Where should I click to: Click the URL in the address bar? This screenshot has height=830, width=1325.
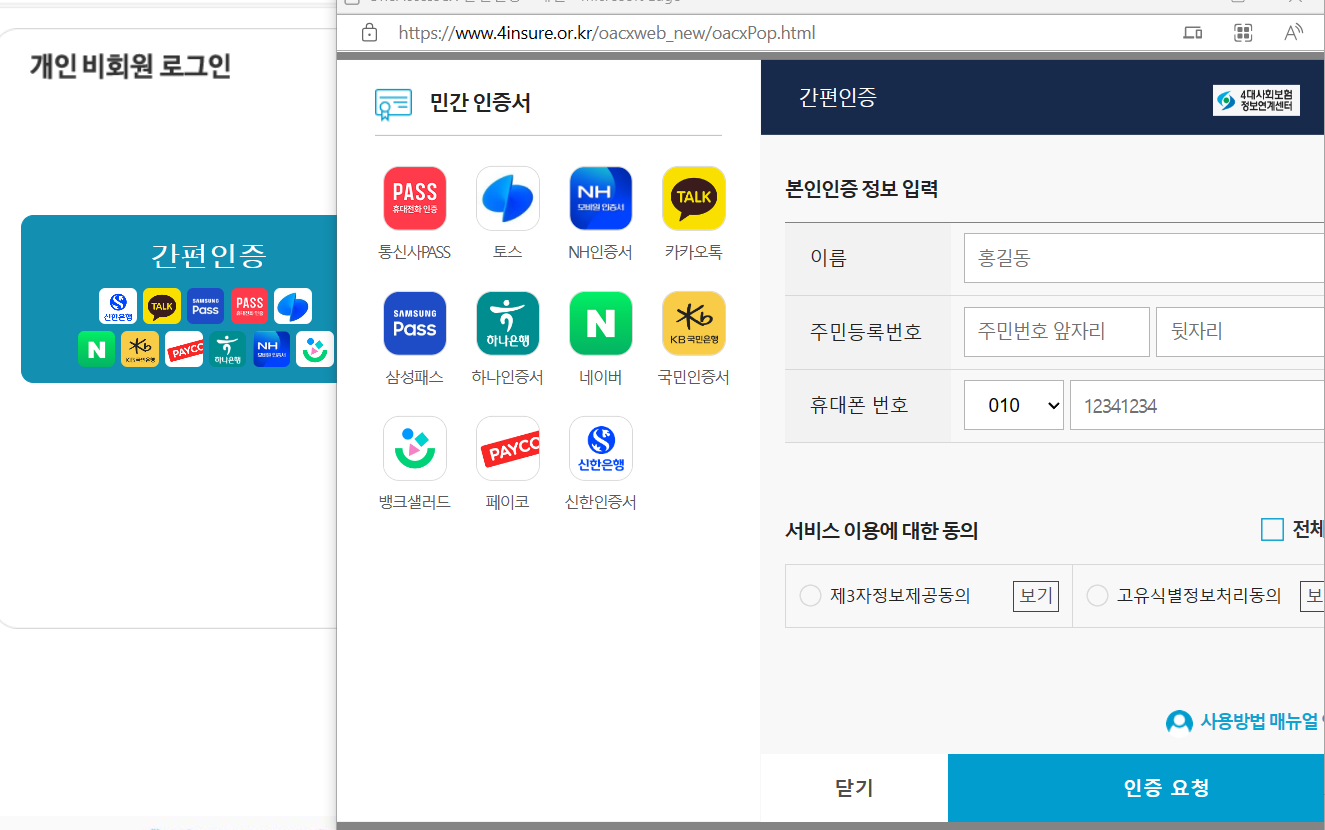click(x=606, y=33)
